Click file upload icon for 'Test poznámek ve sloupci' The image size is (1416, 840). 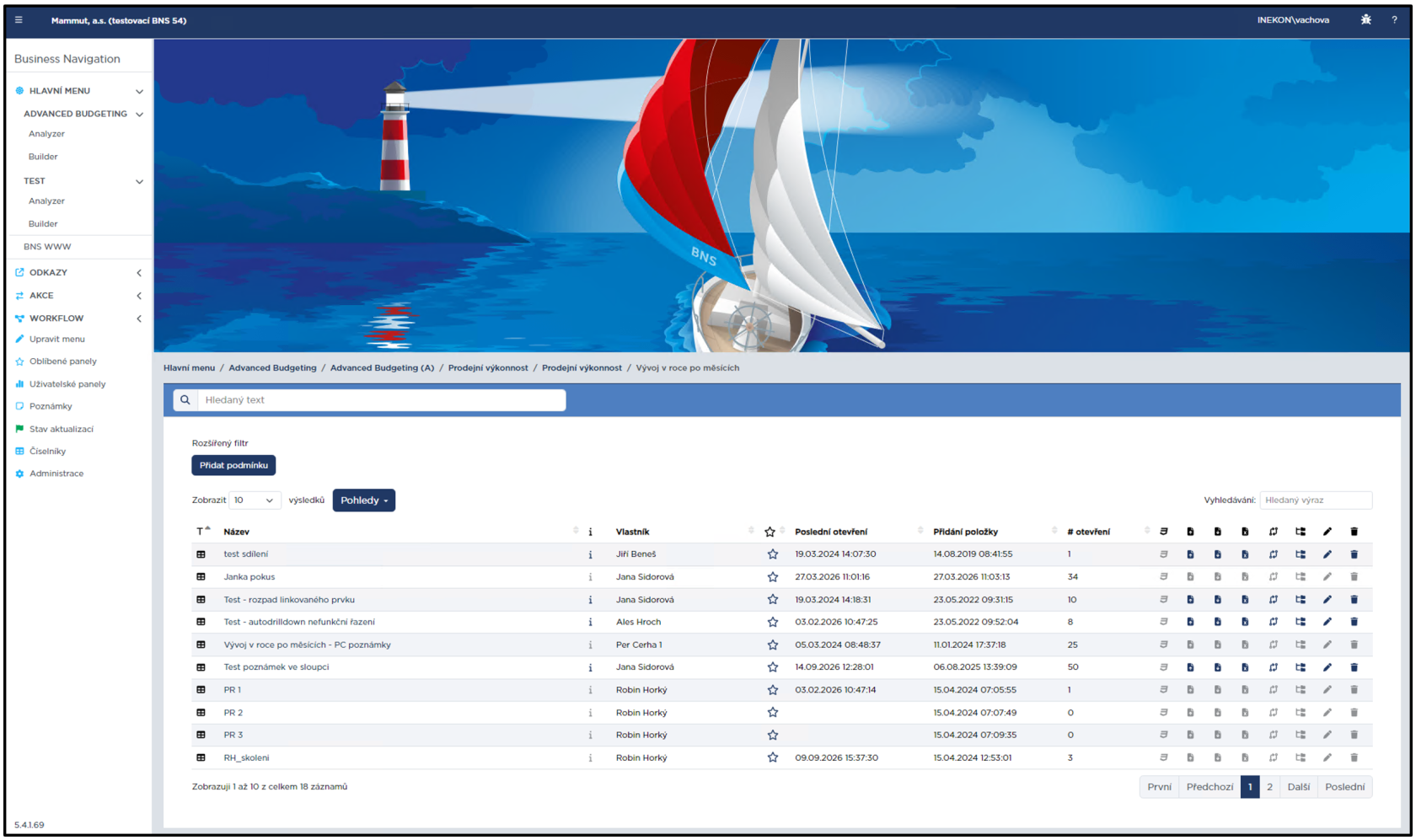click(1190, 667)
